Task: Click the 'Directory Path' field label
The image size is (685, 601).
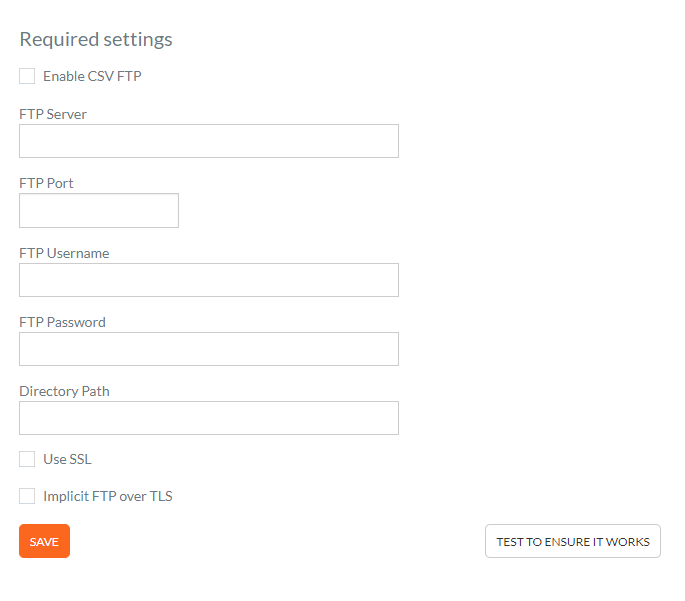Action: point(64,391)
